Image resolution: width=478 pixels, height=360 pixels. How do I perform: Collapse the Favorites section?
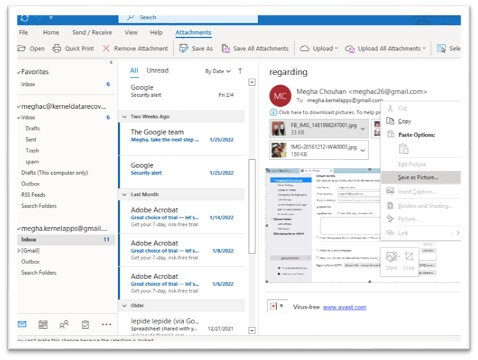click(19, 72)
